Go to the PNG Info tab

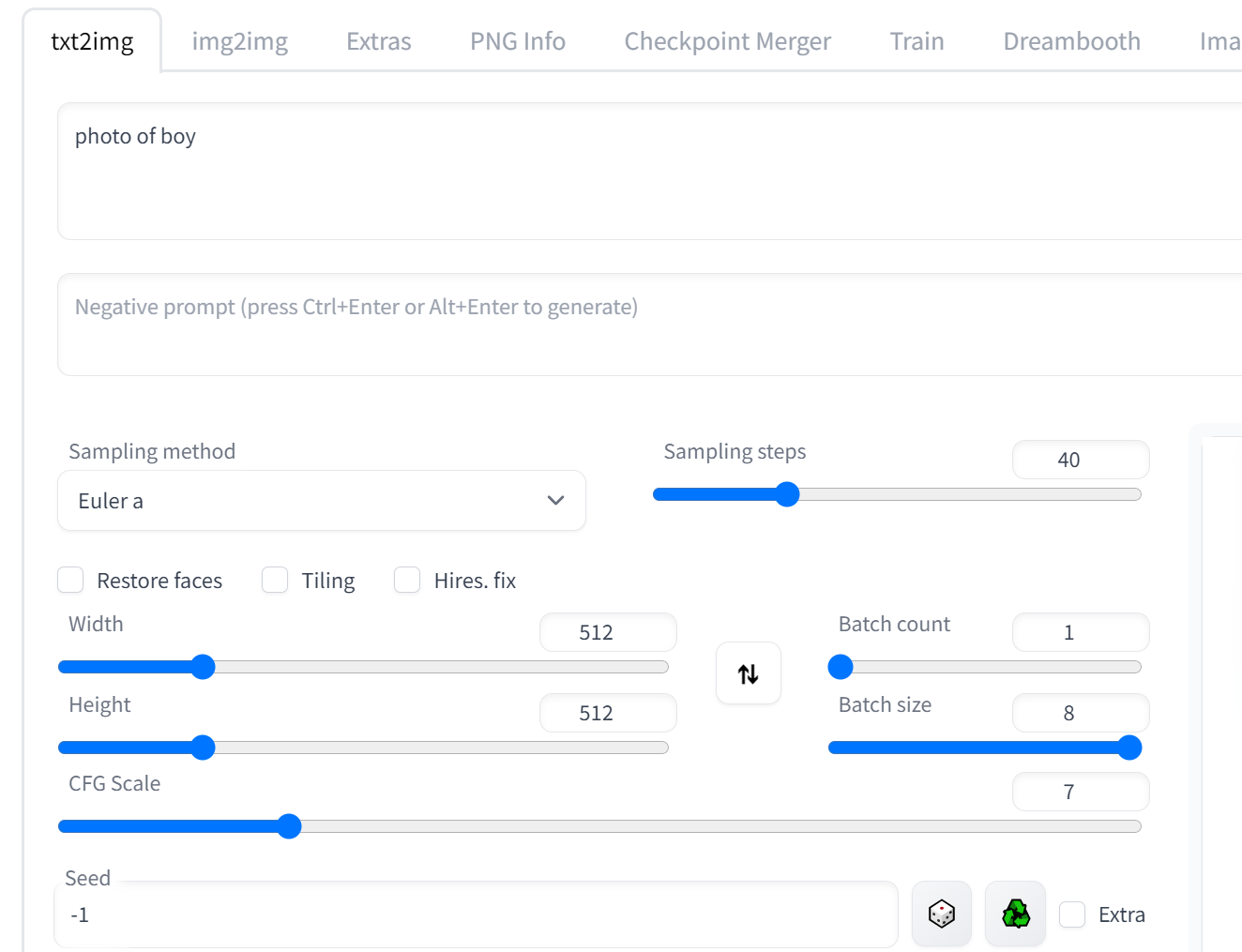[x=517, y=41]
